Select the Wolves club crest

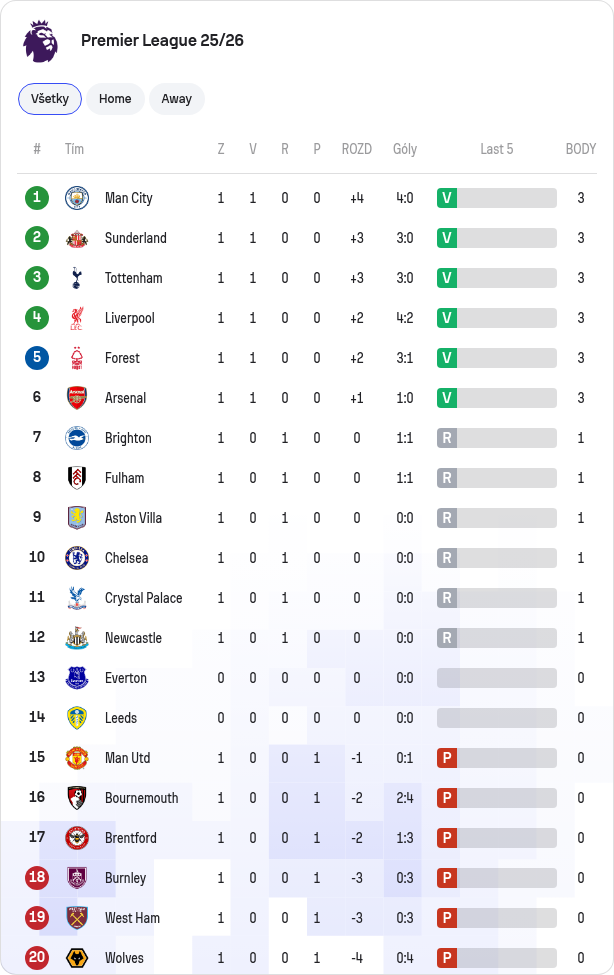[x=77, y=958]
